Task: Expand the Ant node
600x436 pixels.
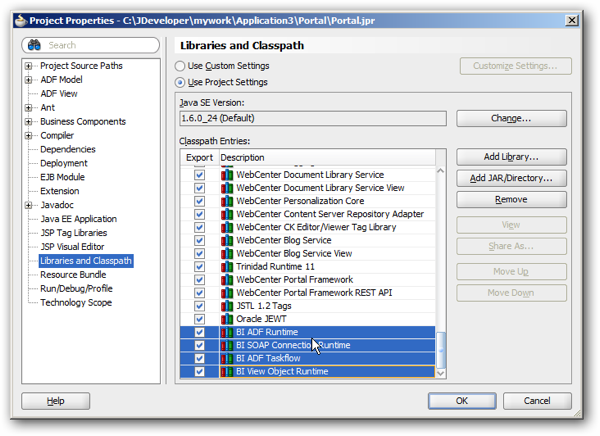Action: tap(28, 108)
